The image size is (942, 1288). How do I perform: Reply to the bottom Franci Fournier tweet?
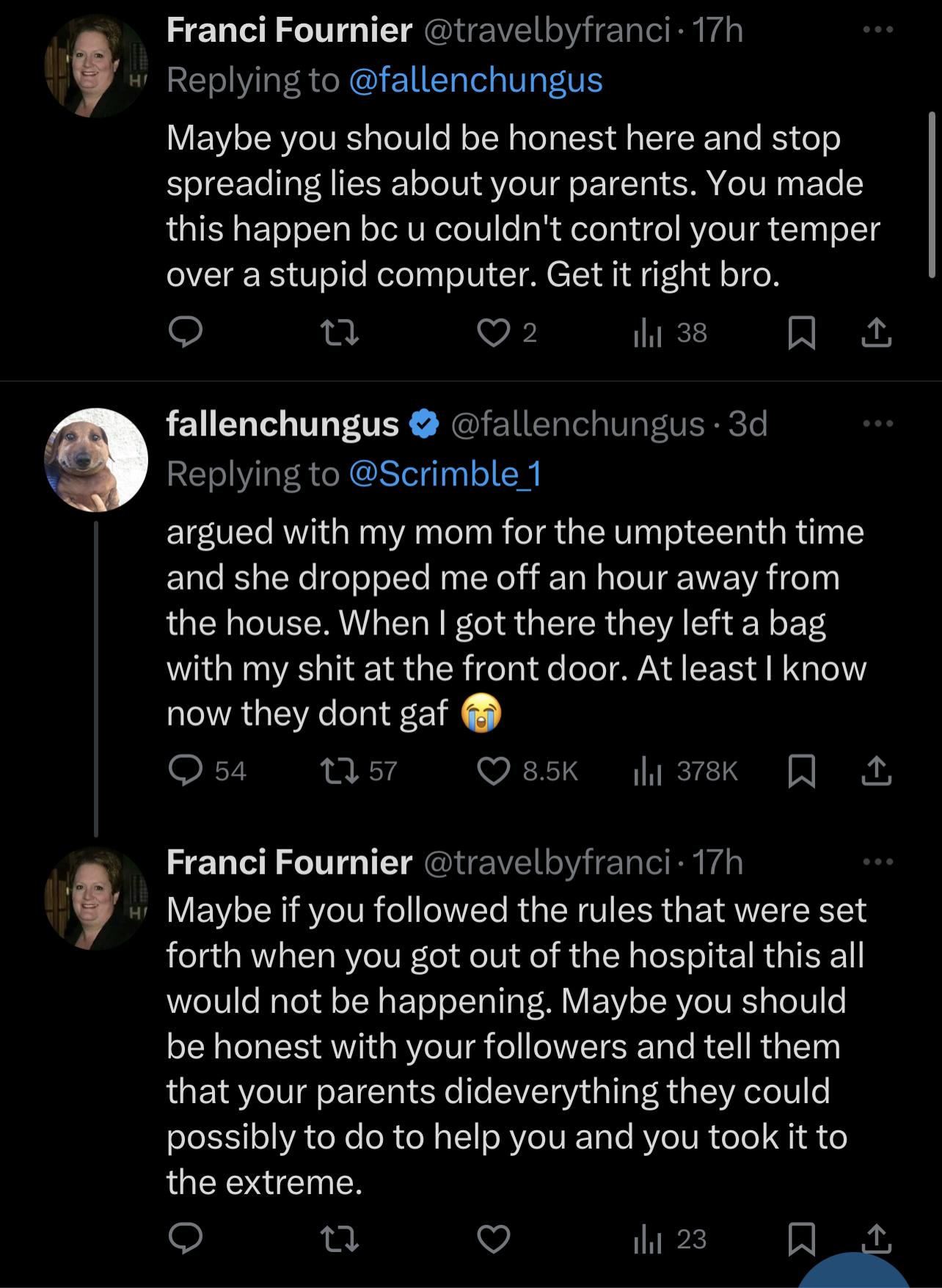[x=186, y=1239]
